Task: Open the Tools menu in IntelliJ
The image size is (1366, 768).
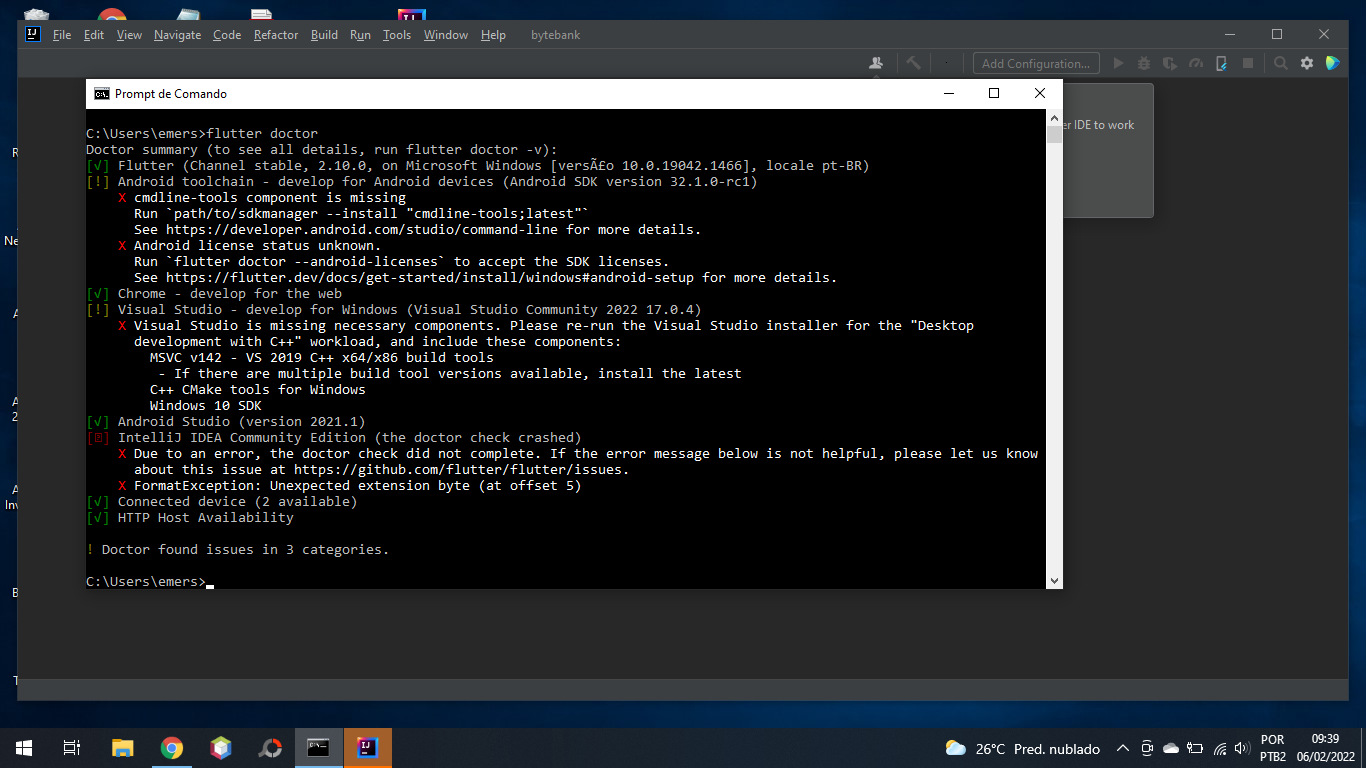Action: 397,35
